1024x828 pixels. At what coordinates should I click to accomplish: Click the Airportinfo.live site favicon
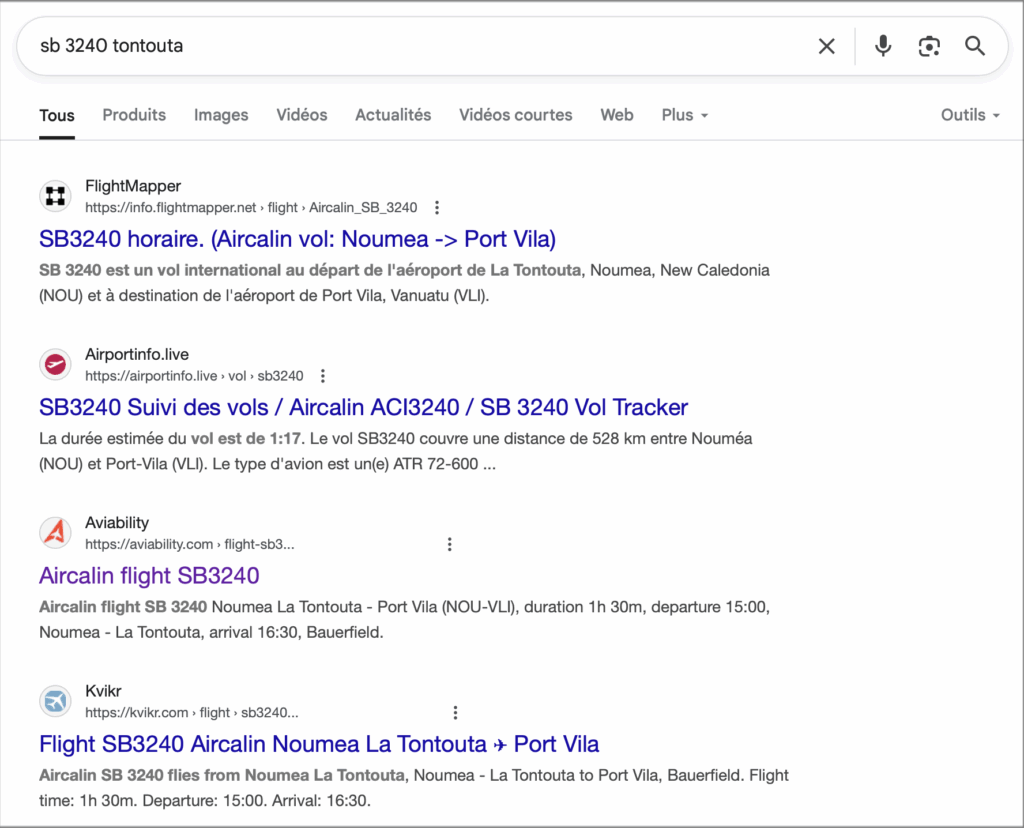tap(56, 364)
